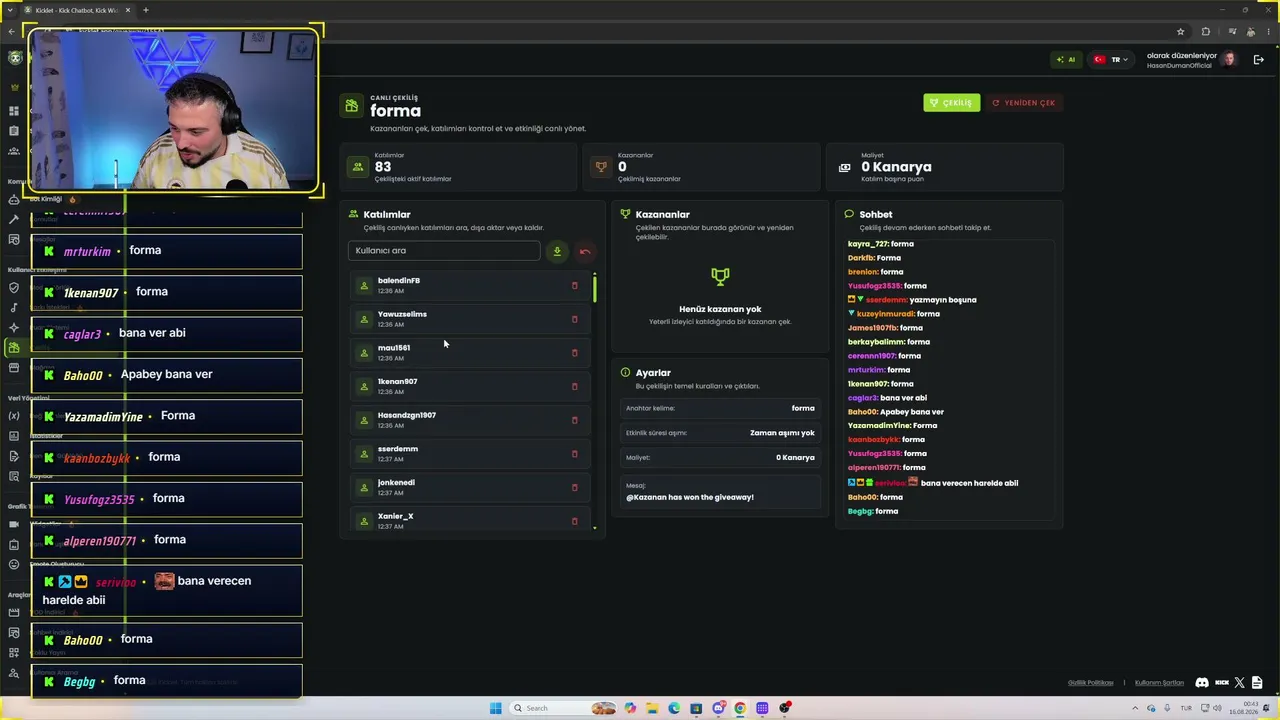This screenshot has width=1280, height=720.
Task: Click the Baho00 message Apabey bana ver
Action: 896,412
